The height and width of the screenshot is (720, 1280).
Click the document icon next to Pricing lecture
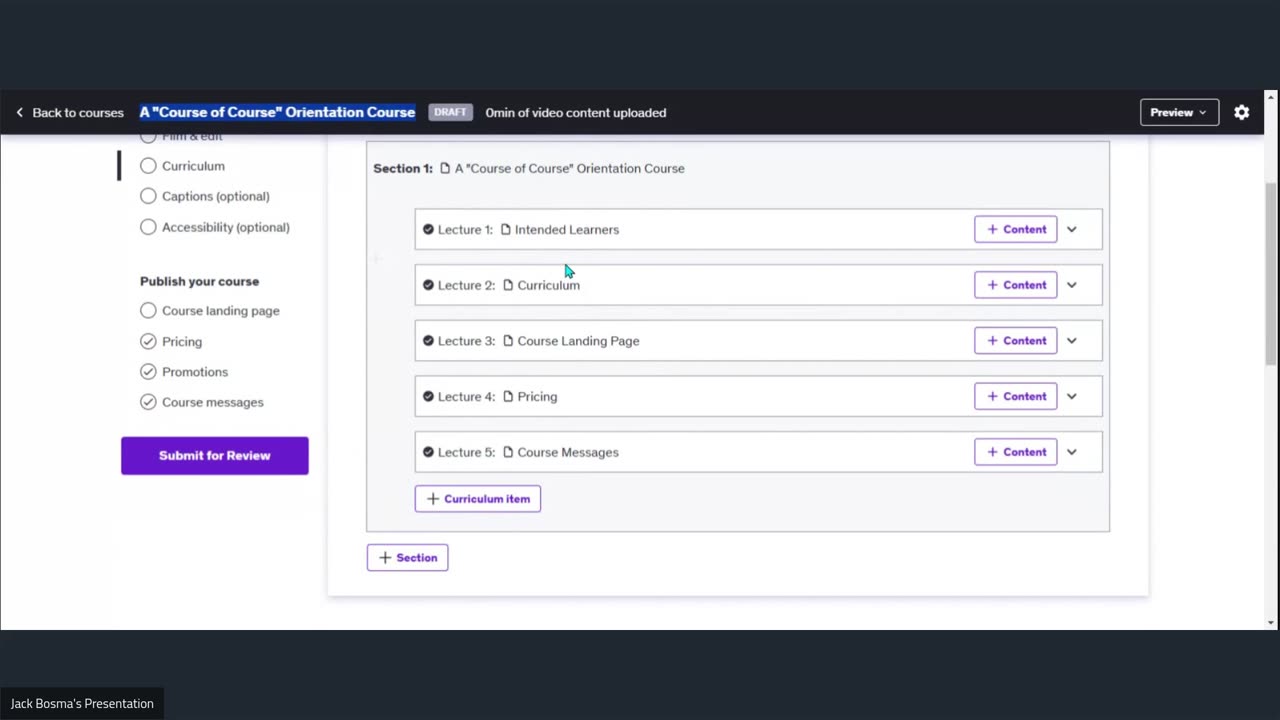pyautogui.click(x=508, y=397)
